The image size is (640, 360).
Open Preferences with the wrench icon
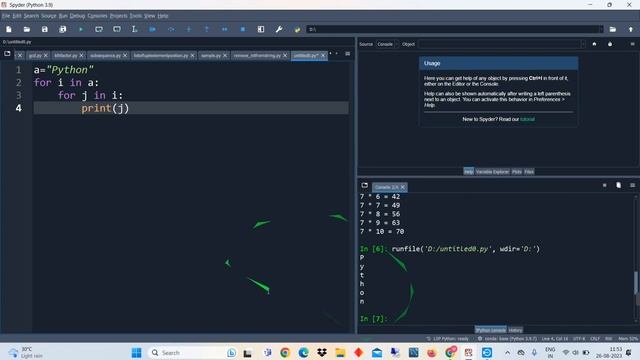tap(279, 29)
